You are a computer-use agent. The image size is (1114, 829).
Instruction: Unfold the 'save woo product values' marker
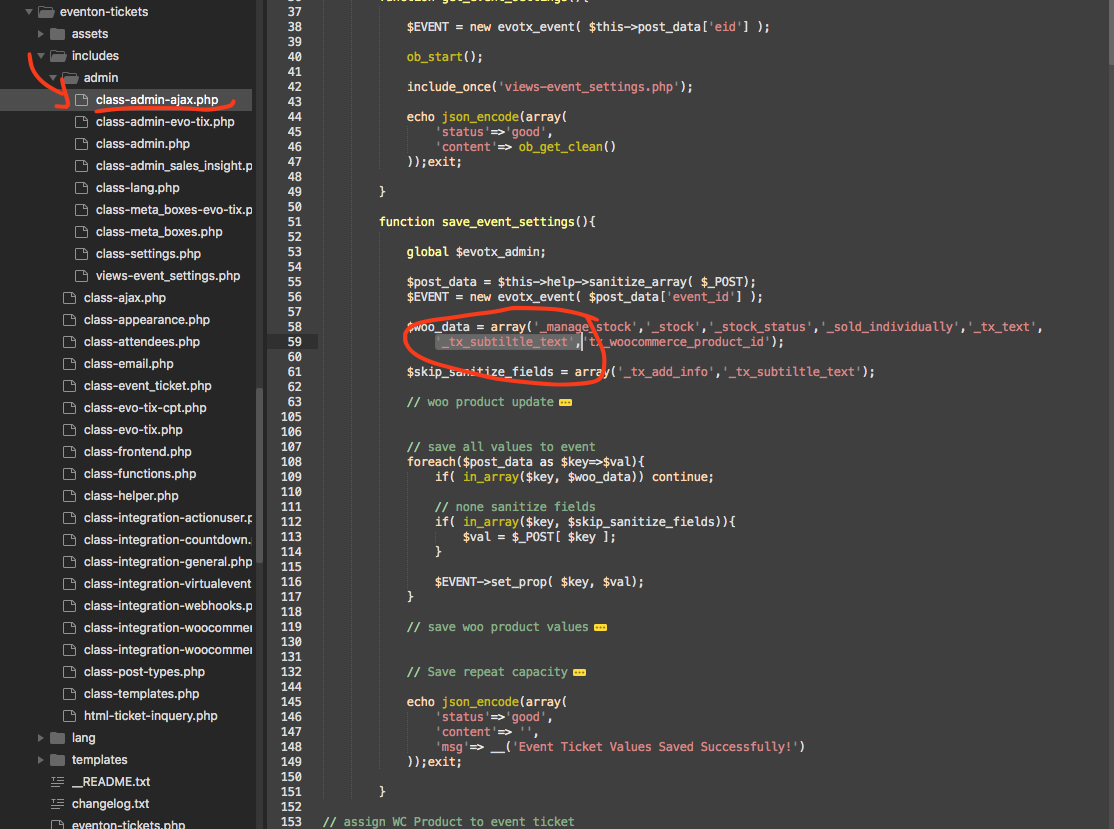tap(600, 628)
